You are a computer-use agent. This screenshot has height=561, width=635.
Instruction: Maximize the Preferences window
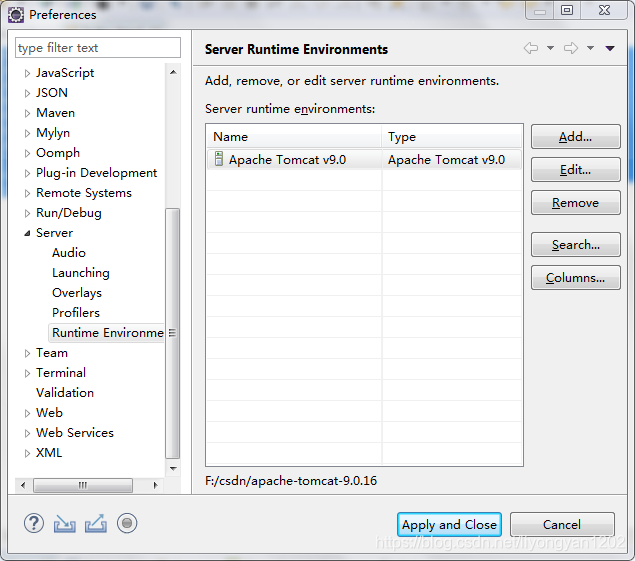pos(567,10)
